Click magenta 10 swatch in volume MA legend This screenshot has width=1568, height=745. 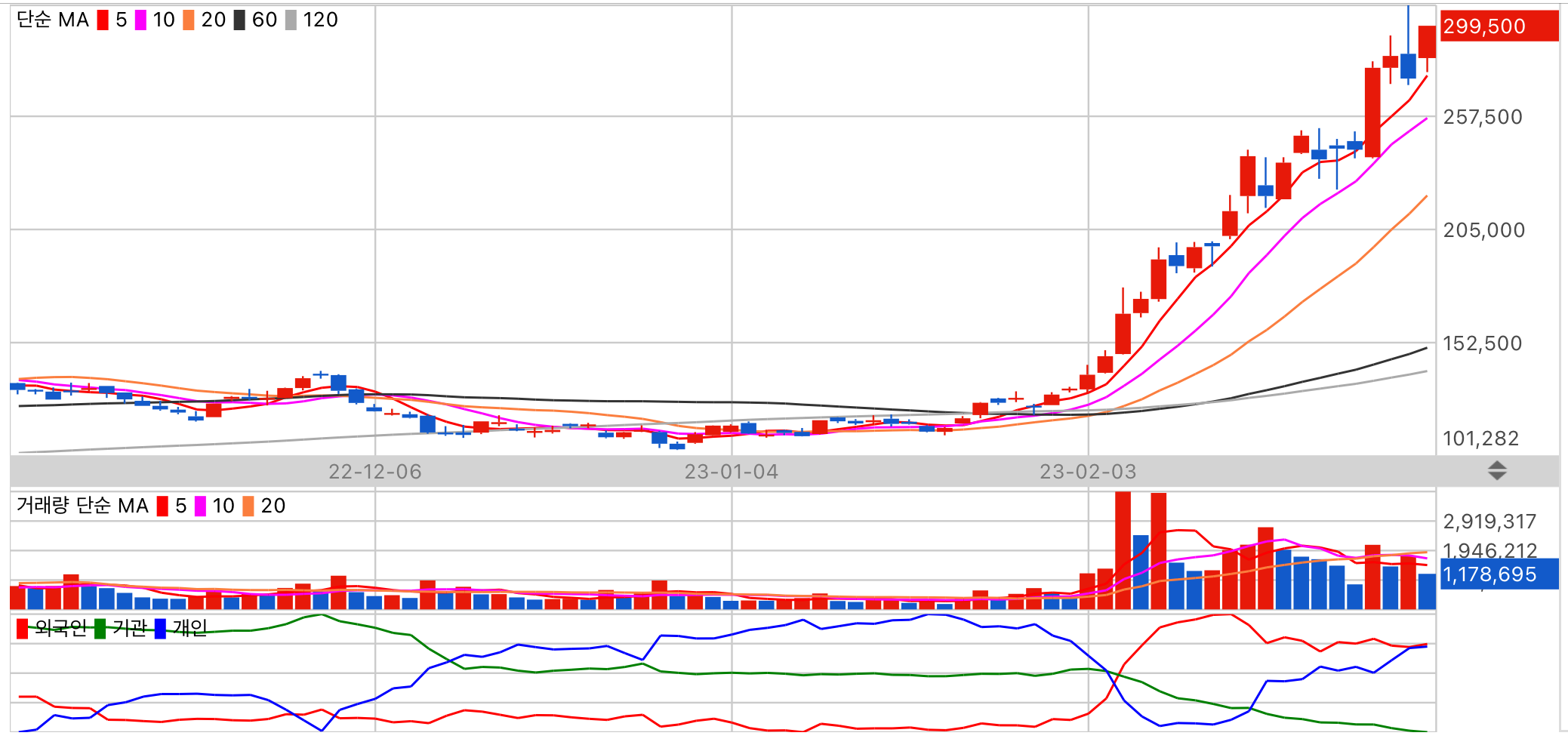coord(200,506)
